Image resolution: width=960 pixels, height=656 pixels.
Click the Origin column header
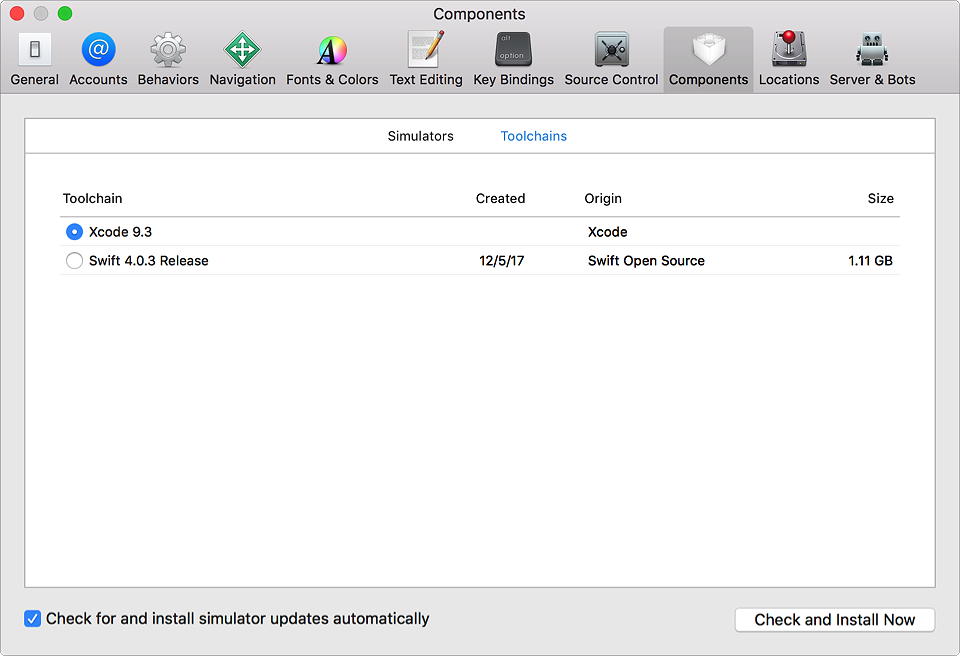(602, 198)
